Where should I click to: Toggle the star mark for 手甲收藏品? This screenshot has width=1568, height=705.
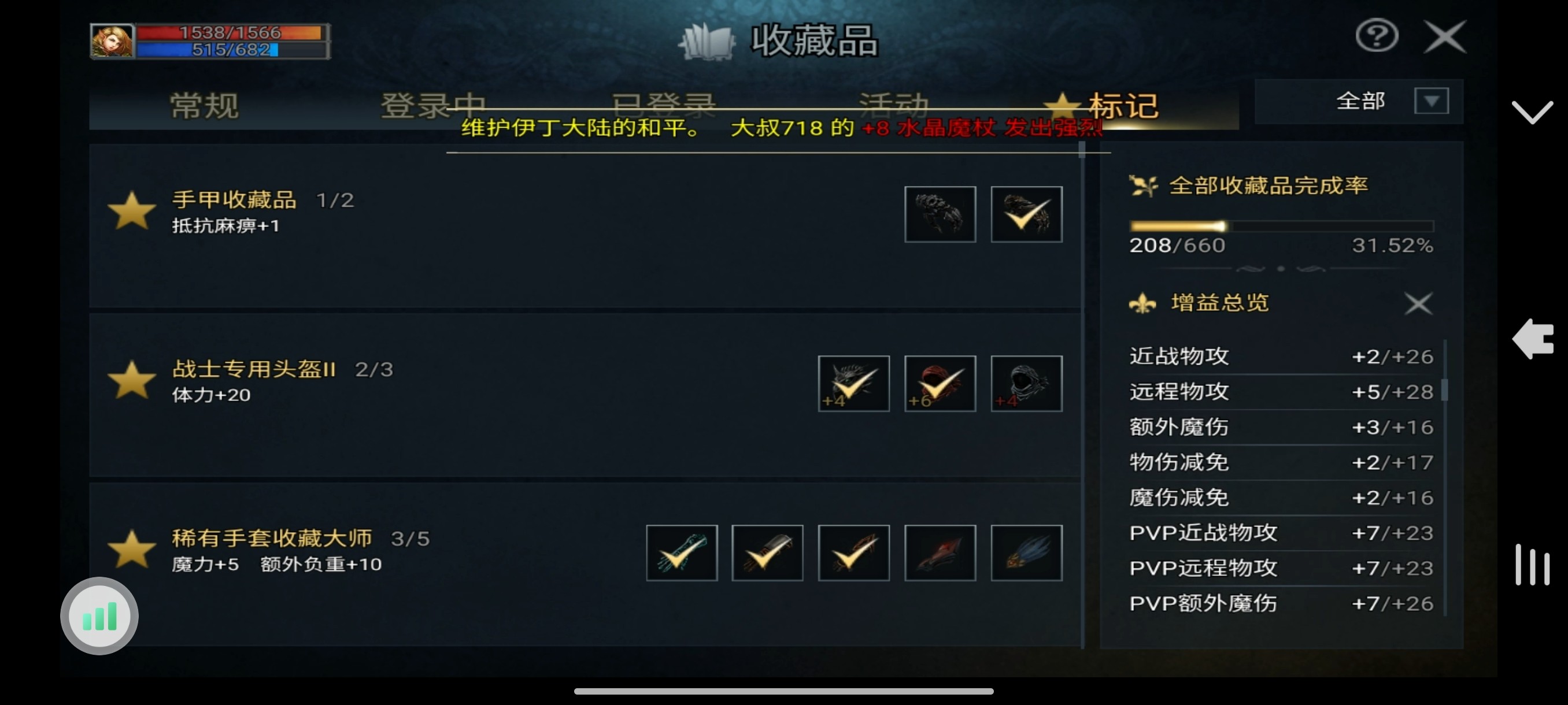coord(131,211)
